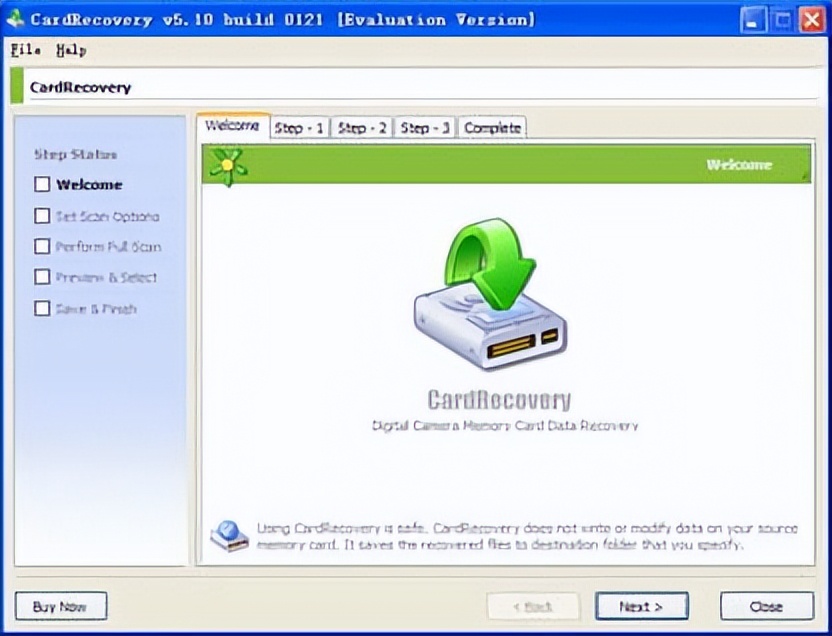
Task: Close window with the red X
Action: (812, 20)
